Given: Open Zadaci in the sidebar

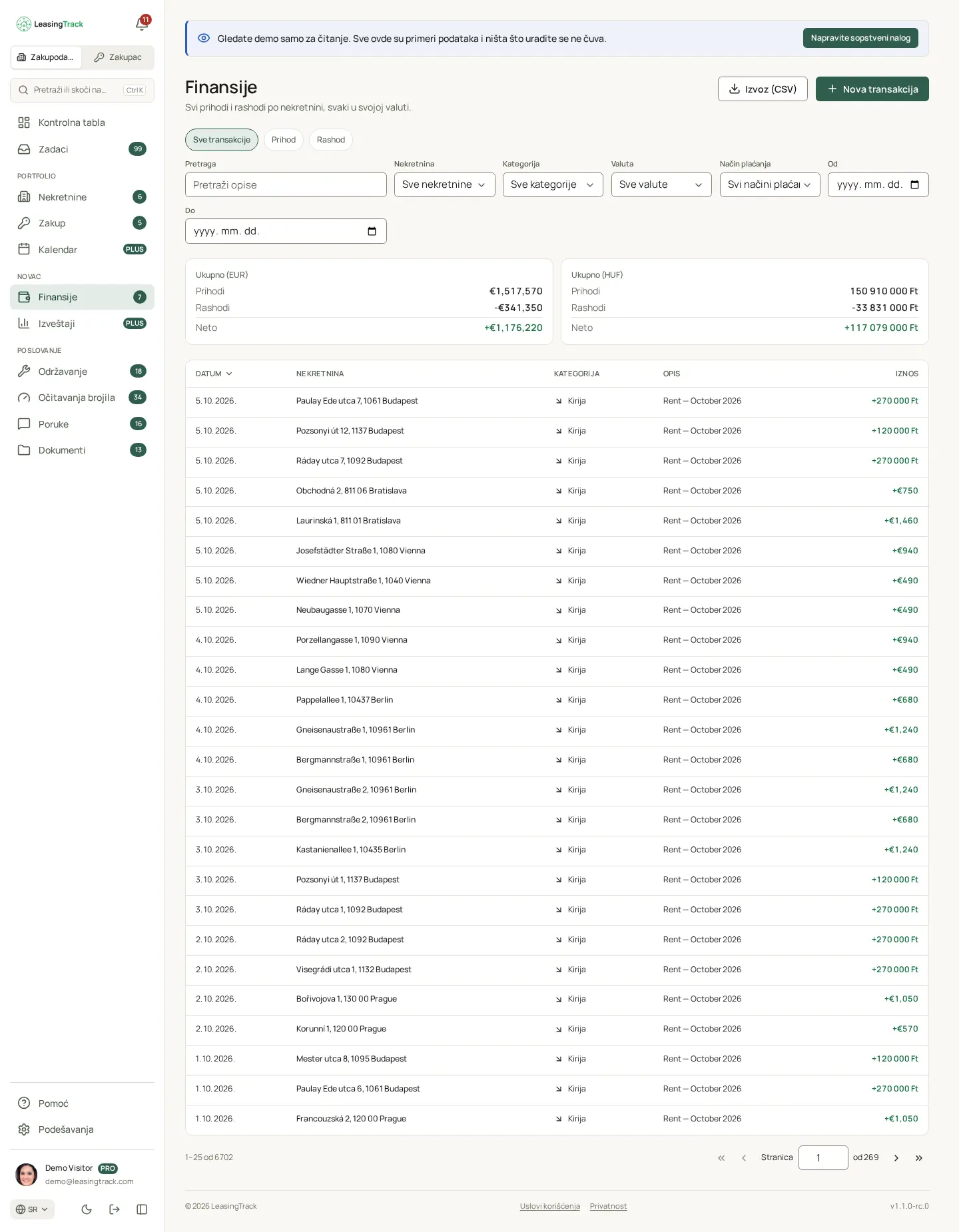Looking at the screenshot, I should (82, 149).
